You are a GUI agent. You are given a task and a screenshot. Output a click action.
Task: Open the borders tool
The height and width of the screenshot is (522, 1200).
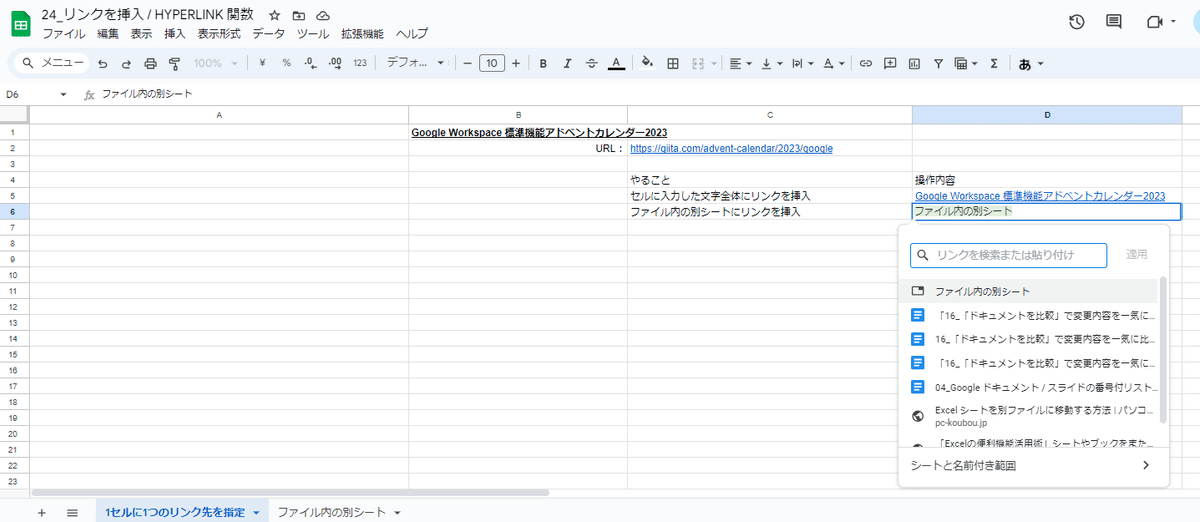(x=673, y=63)
